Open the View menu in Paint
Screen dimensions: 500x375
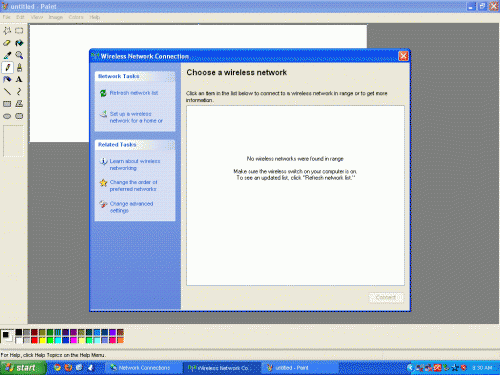point(37,17)
